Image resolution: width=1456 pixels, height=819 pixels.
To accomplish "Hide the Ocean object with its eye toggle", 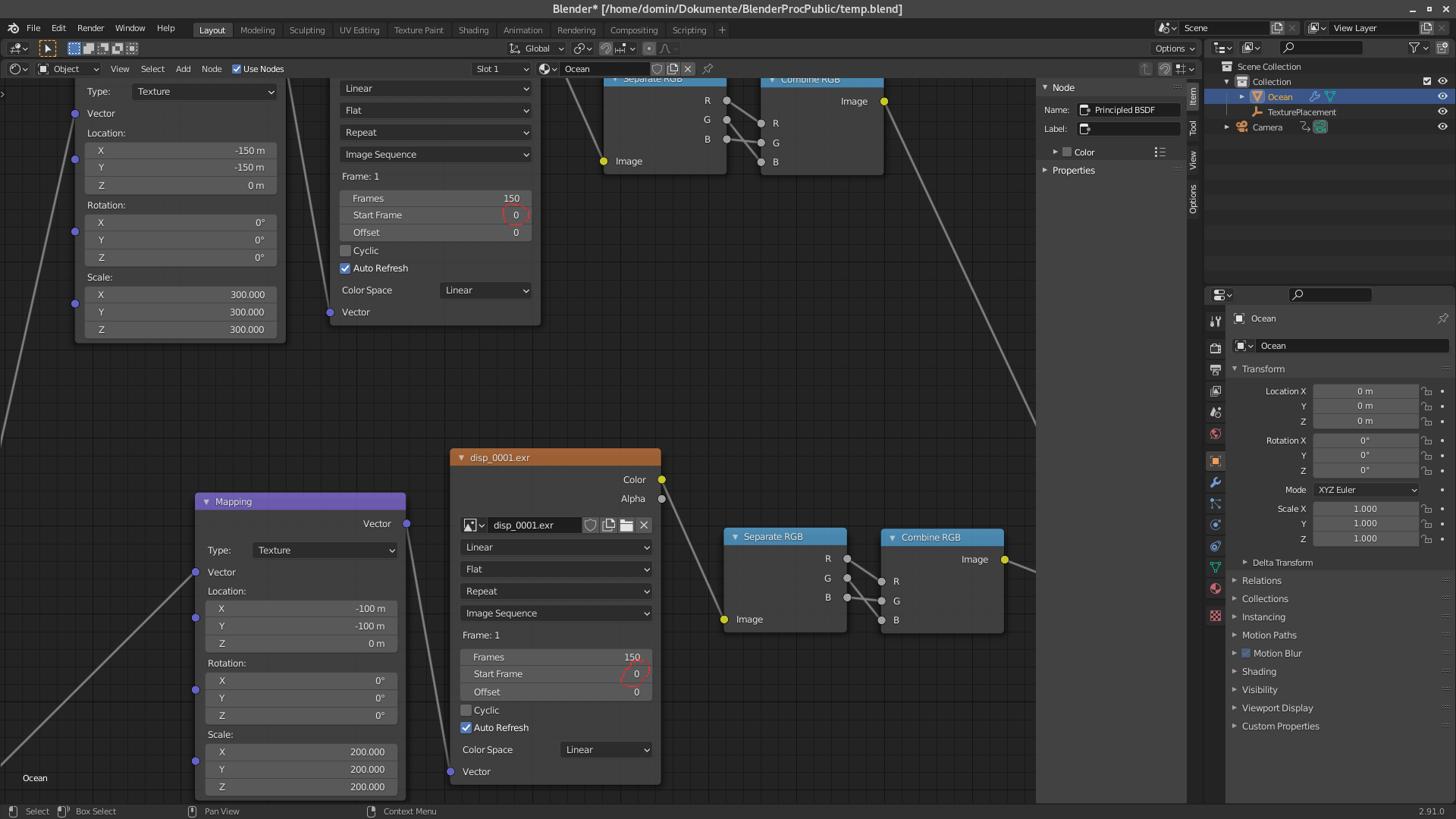I will (1443, 96).
